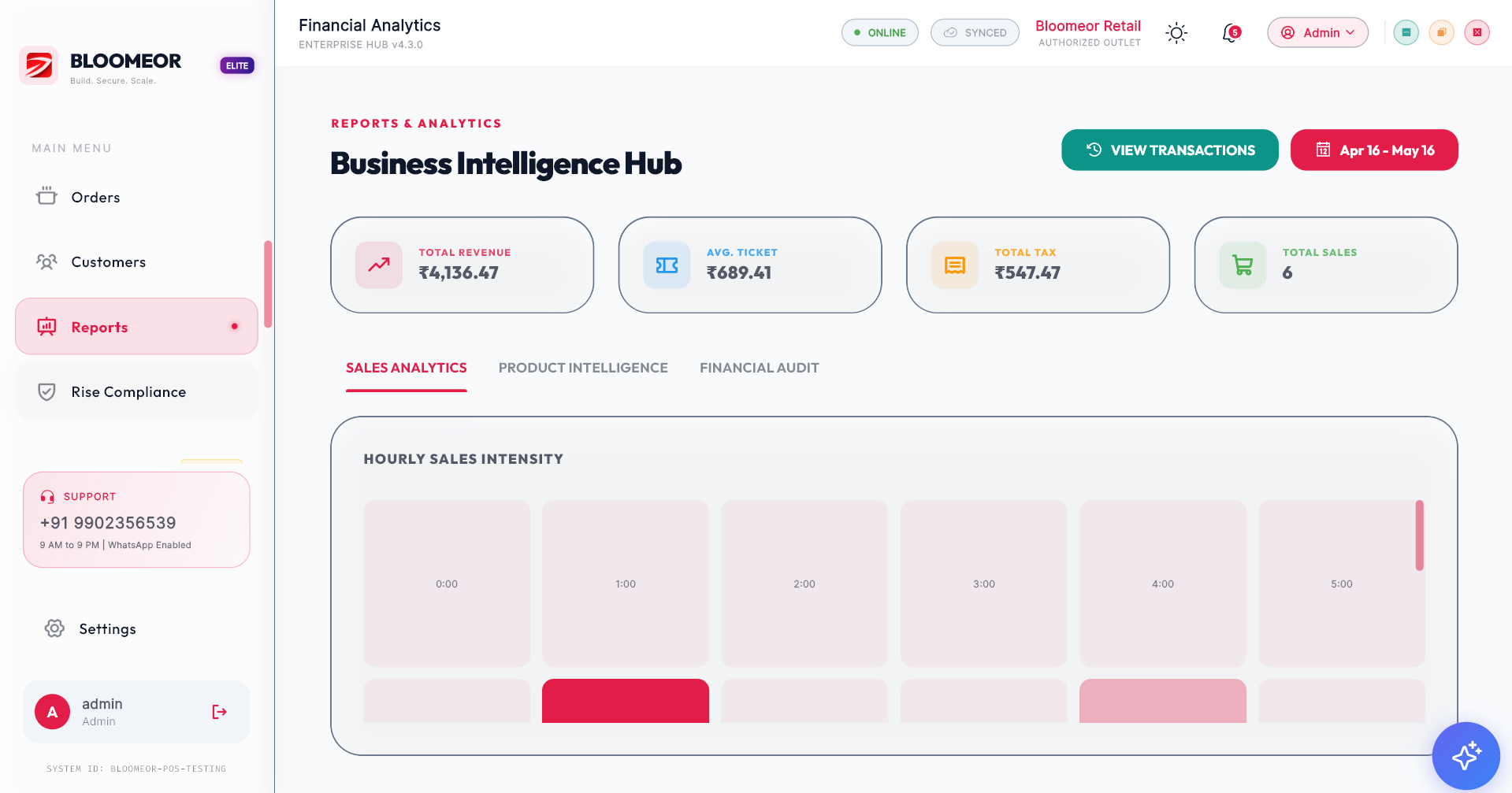This screenshot has height=793, width=1512.
Task: Click the 2:00 hourly intensity cell
Action: [804, 584]
